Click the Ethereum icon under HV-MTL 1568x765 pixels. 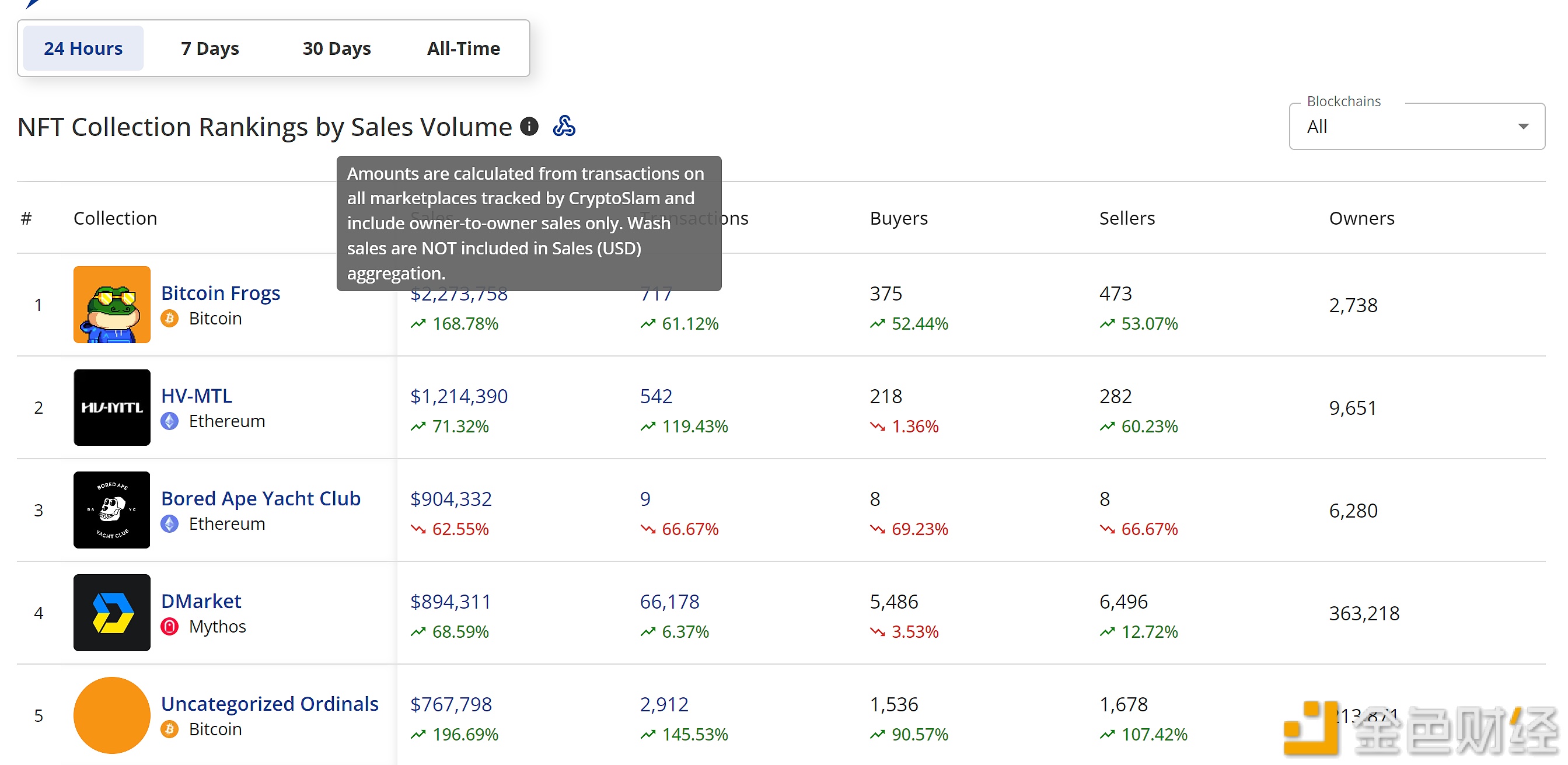[x=170, y=421]
